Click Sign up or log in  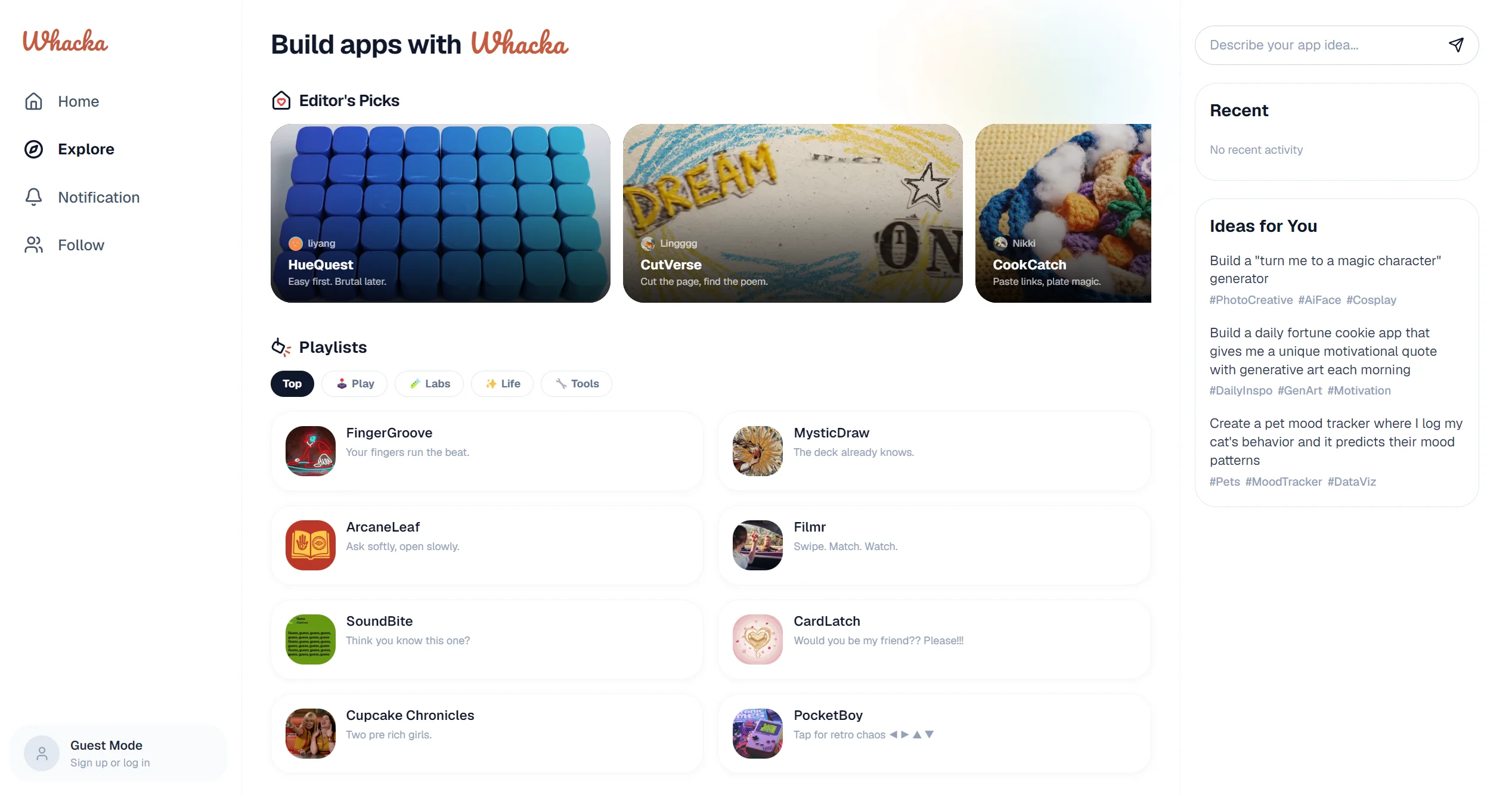pyautogui.click(x=110, y=763)
